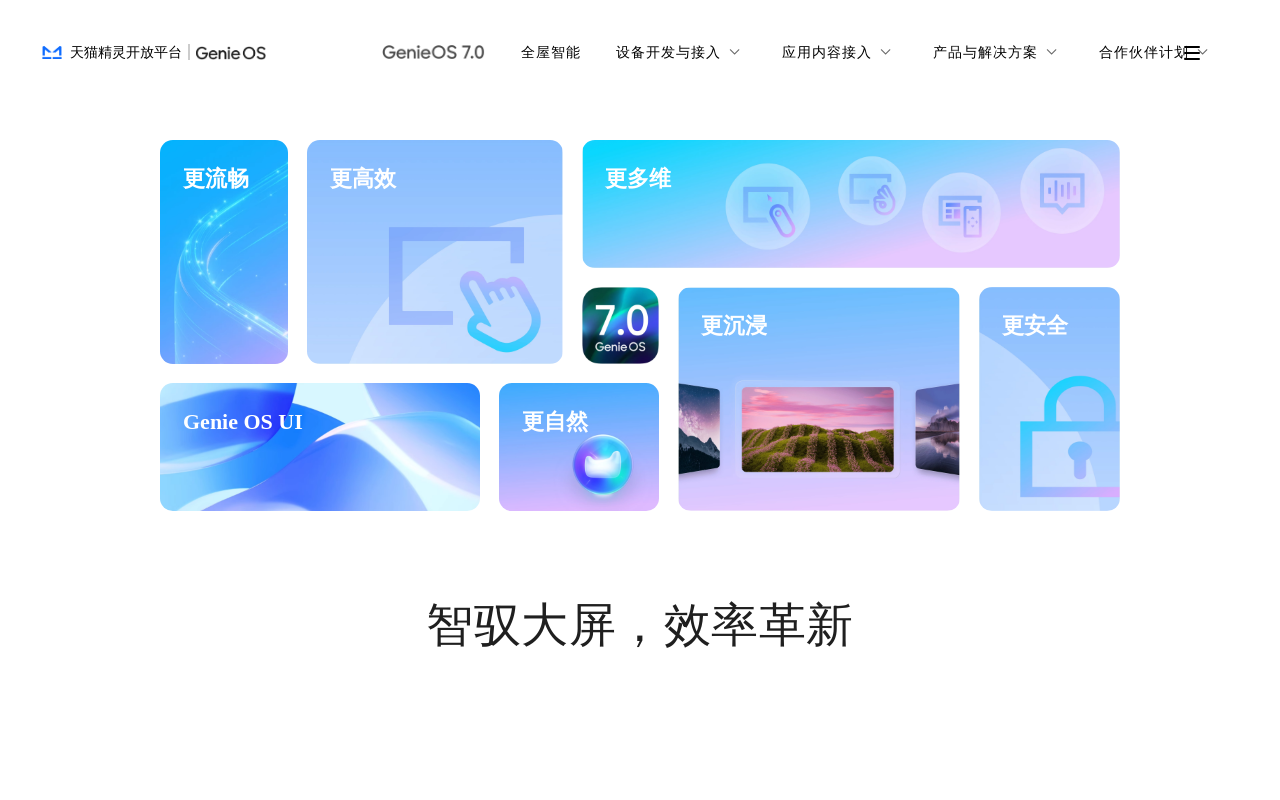Click the phone and TV icon in 更多维 card

(x=961, y=213)
